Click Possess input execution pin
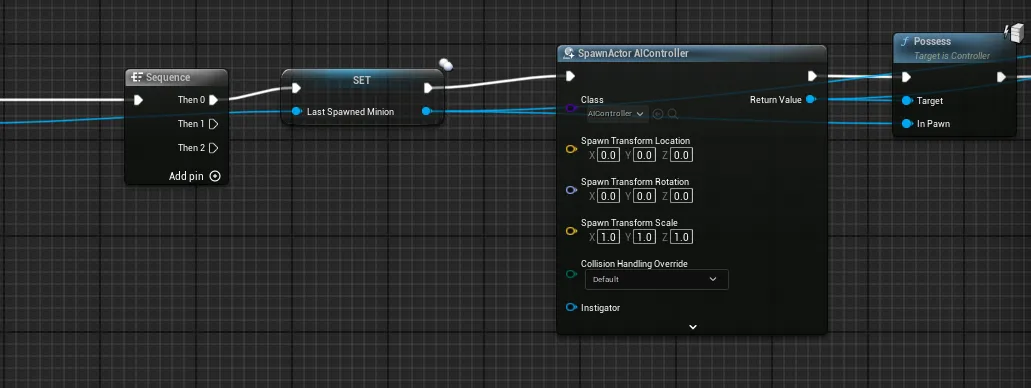Screen dimensions: 1031x388 [907, 77]
